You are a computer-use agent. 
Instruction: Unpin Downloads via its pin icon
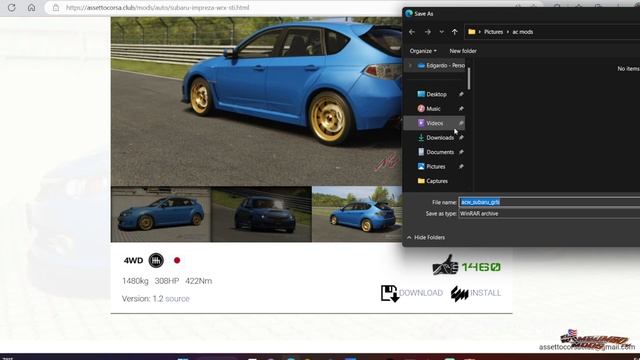click(x=461, y=138)
